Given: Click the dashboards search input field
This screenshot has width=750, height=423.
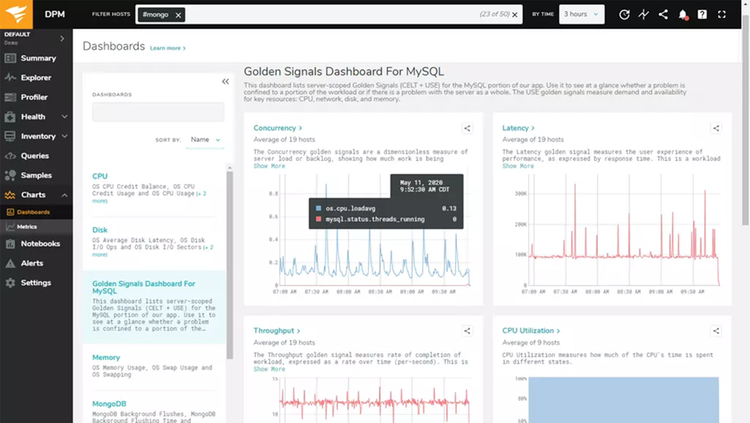Looking at the screenshot, I should (x=158, y=112).
